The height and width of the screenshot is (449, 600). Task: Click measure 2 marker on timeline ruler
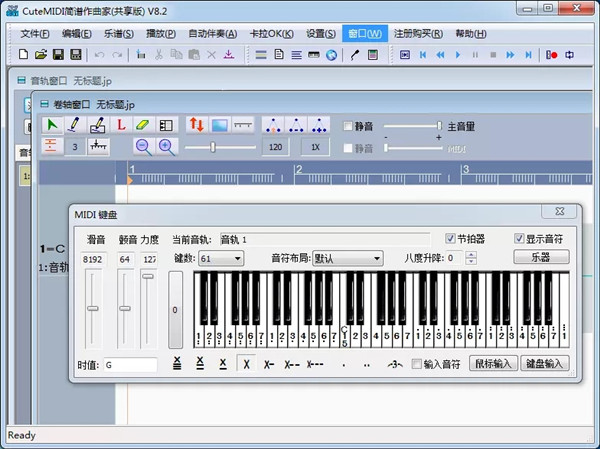tap(299, 169)
